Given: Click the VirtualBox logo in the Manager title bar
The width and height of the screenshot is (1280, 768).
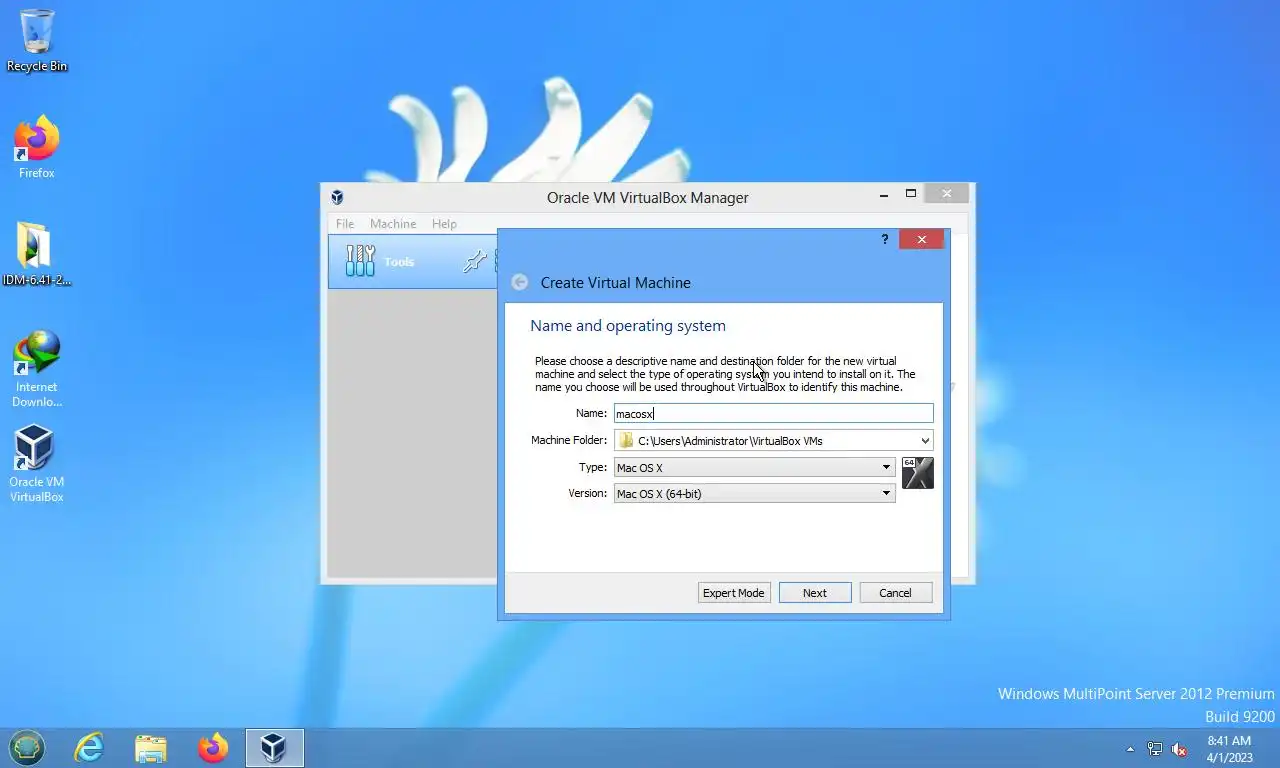Looking at the screenshot, I should [338, 197].
